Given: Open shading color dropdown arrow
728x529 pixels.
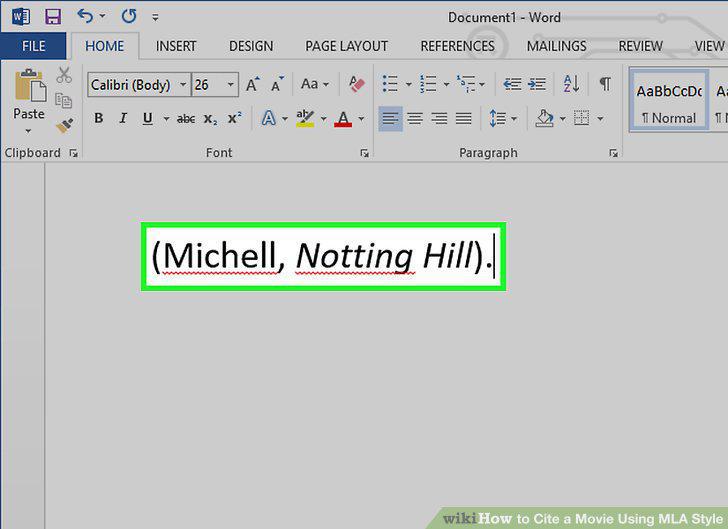Looking at the screenshot, I should [563, 119].
